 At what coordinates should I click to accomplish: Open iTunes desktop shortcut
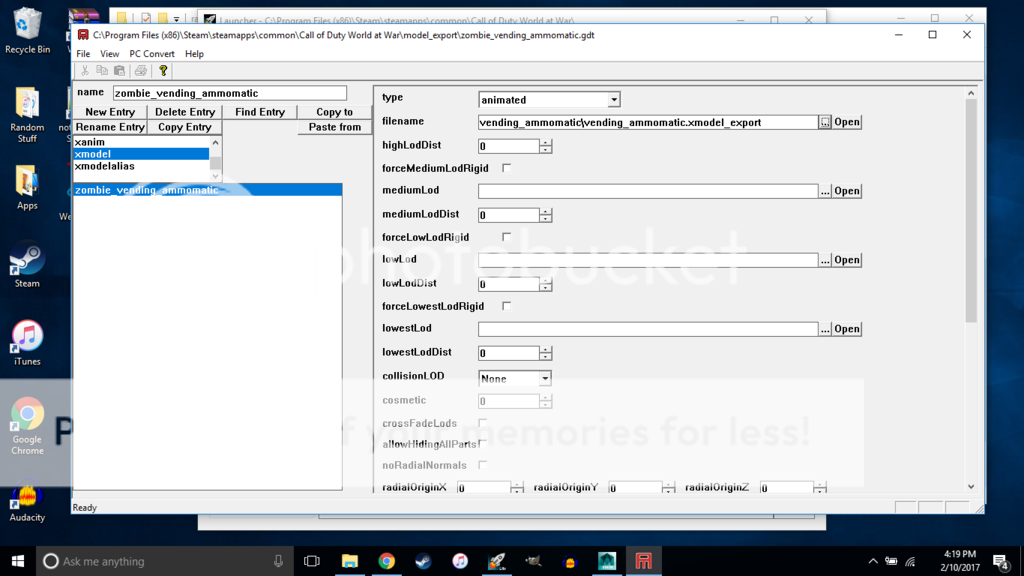[x=27, y=343]
